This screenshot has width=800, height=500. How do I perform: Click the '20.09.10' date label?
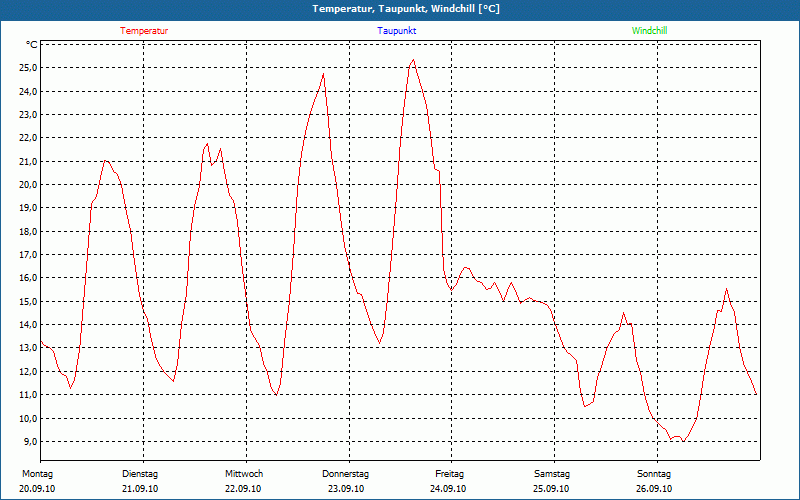point(37,489)
